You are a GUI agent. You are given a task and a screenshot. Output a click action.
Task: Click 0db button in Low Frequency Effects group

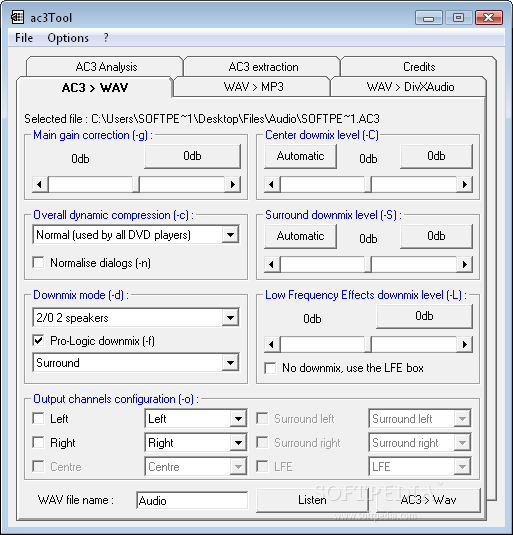(x=424, y=316)
